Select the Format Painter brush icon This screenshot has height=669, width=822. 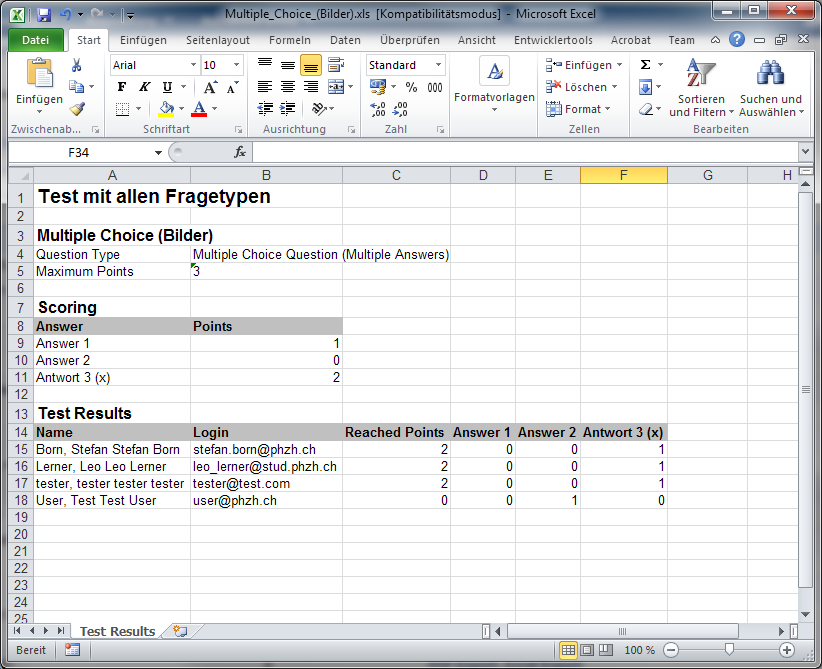tap(77, 109)
